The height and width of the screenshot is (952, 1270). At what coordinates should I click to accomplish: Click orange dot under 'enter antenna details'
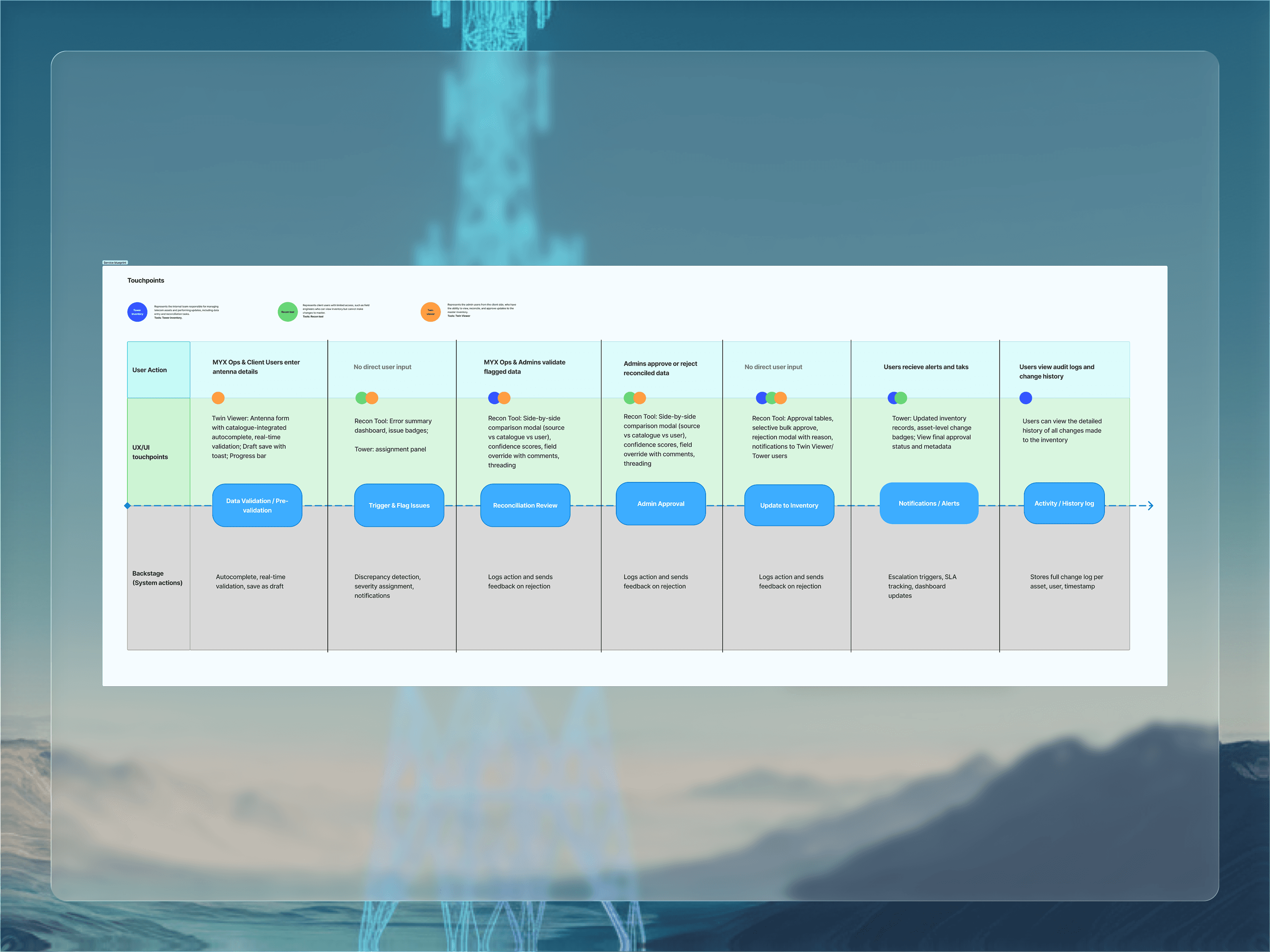click(218, 398)
